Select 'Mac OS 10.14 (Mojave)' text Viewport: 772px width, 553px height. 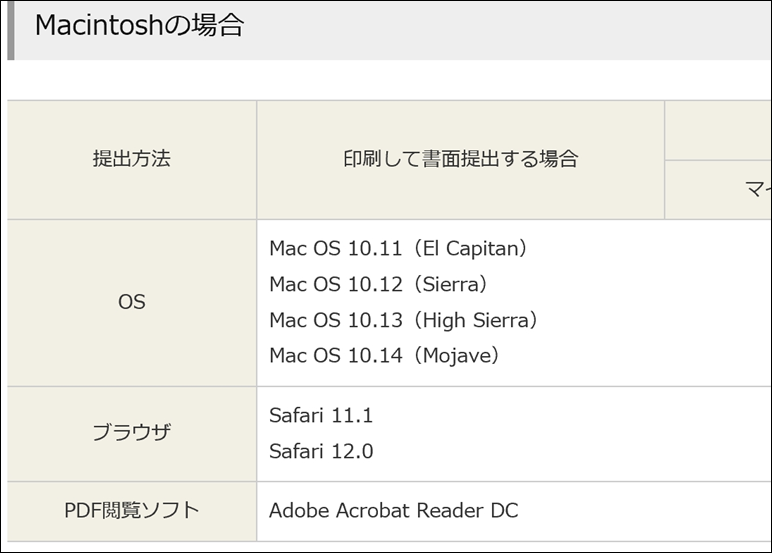click(385, 356)
